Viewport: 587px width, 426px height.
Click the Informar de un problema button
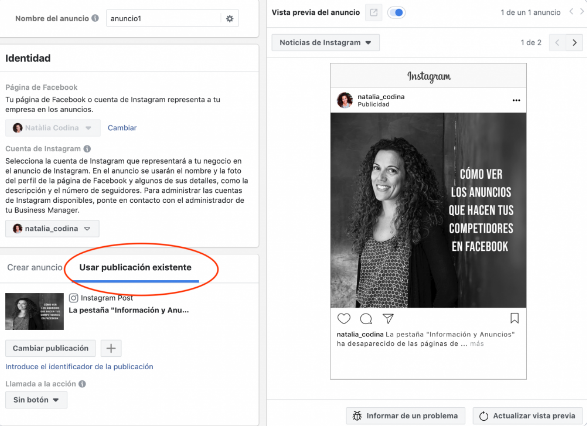[405, 416]
